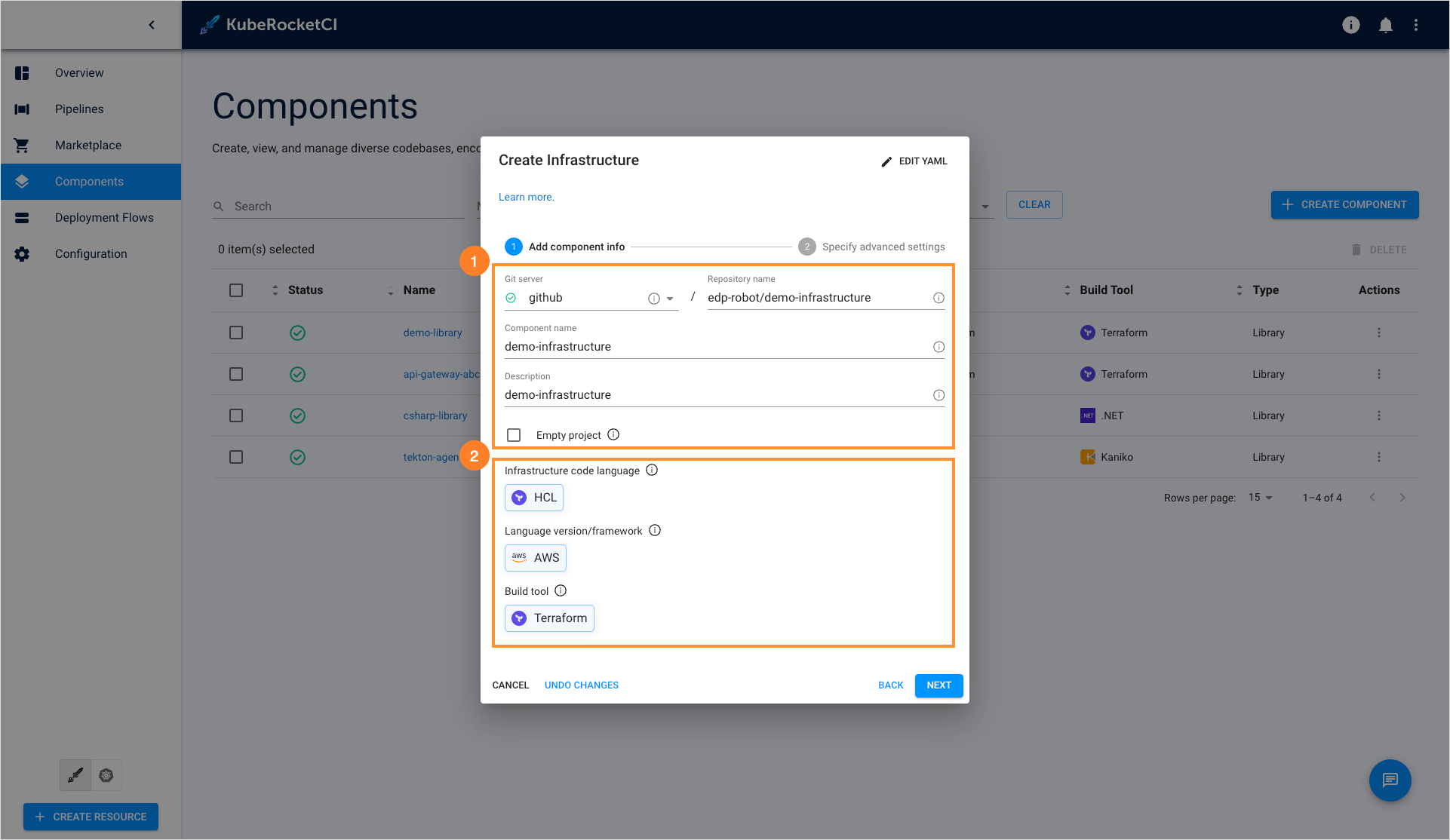Toggle the Empty project checkbox
The width and height of the screenshot is (1450, 840).
[514, 434]
